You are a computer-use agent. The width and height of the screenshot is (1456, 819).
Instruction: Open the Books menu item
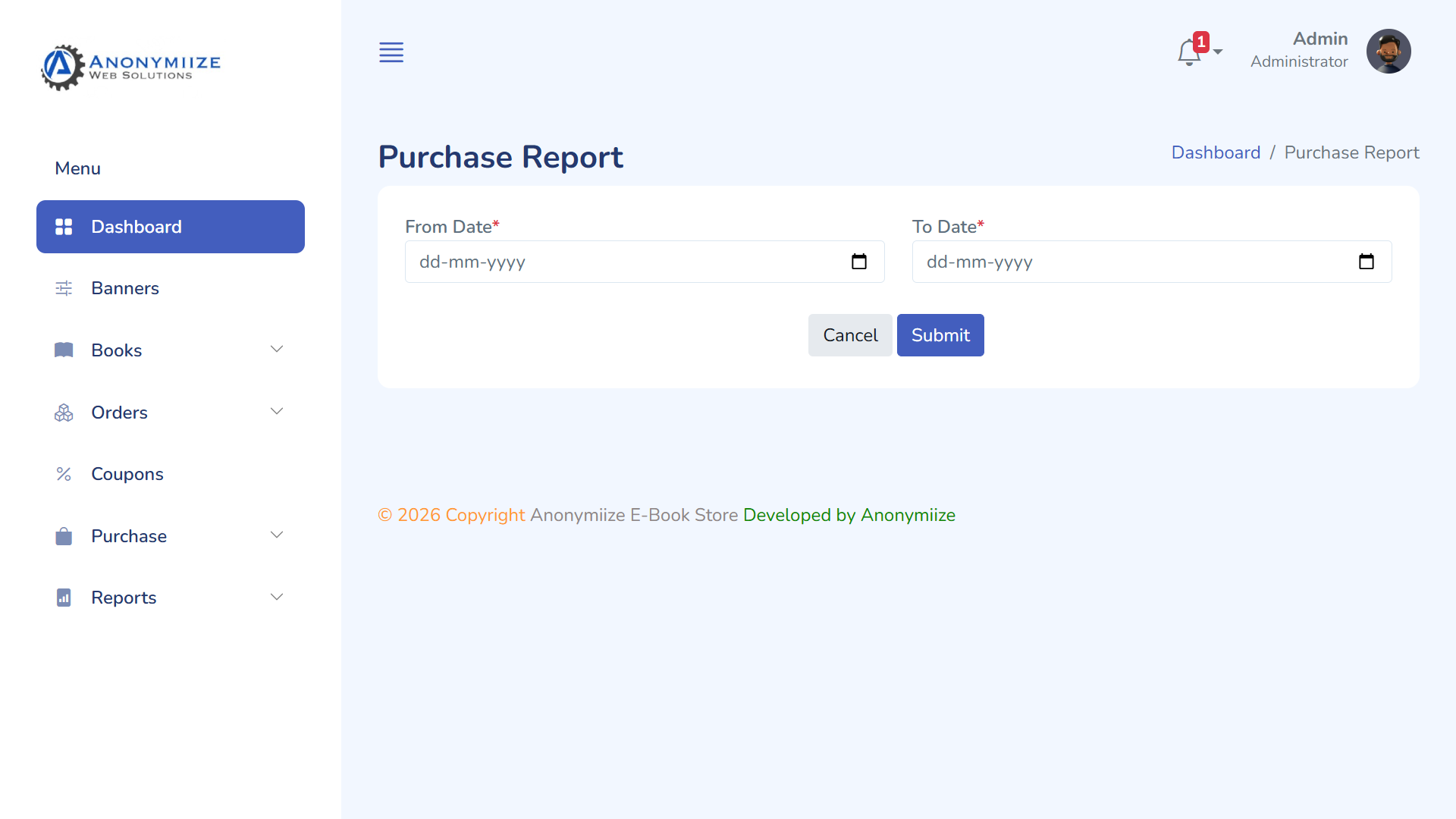click(171, 350)
